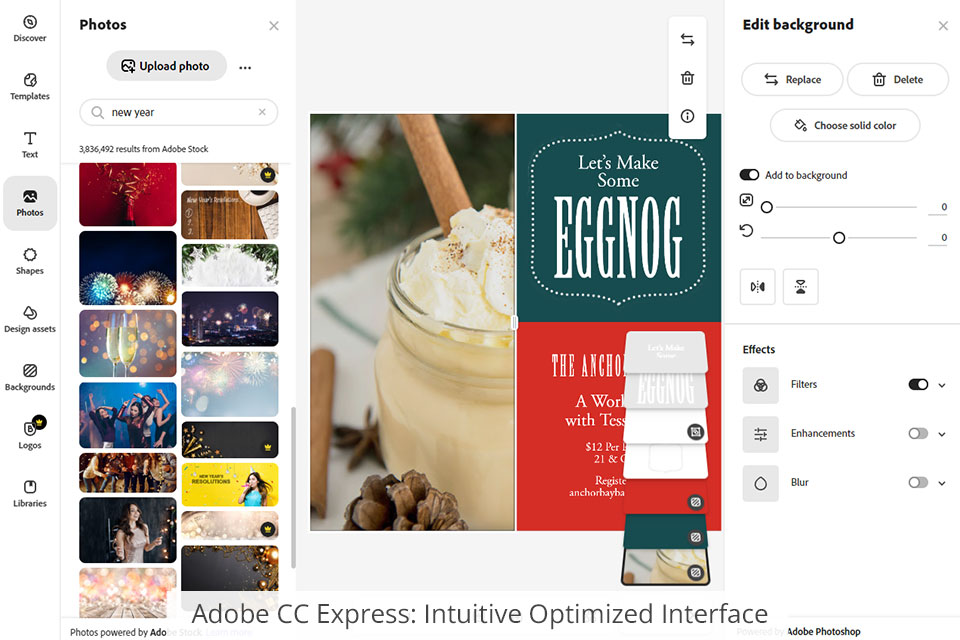This screenshot has height=640, width=960.
Task: Open the Shapes section
Action: [x=29, y=262]
